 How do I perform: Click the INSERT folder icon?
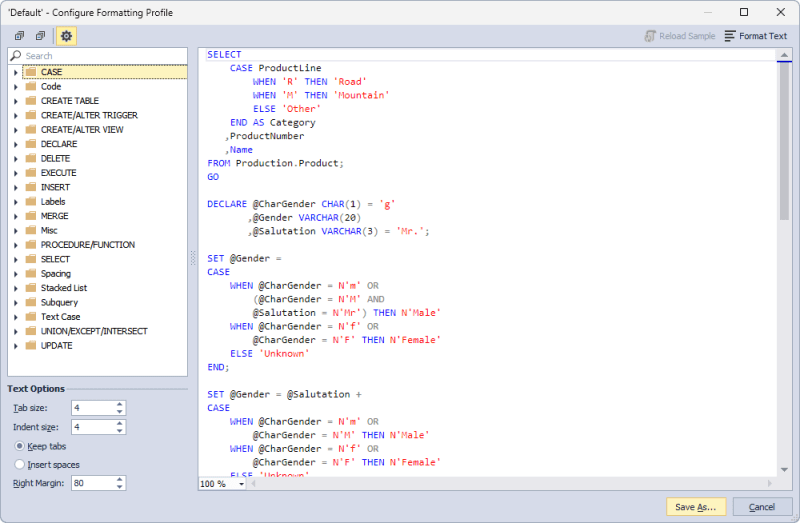(31, 187)
